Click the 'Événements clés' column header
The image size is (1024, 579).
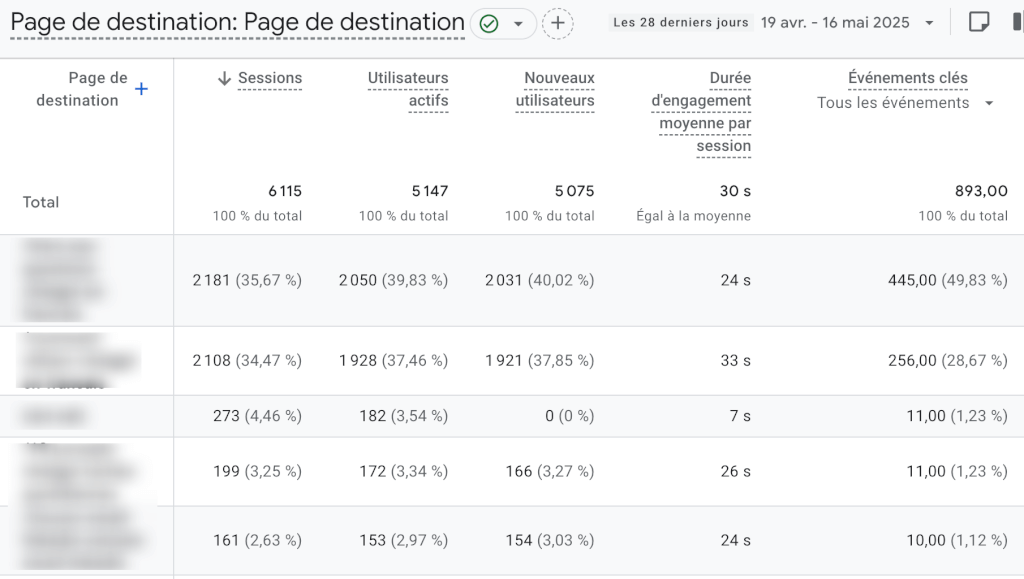tap(908, 78)
